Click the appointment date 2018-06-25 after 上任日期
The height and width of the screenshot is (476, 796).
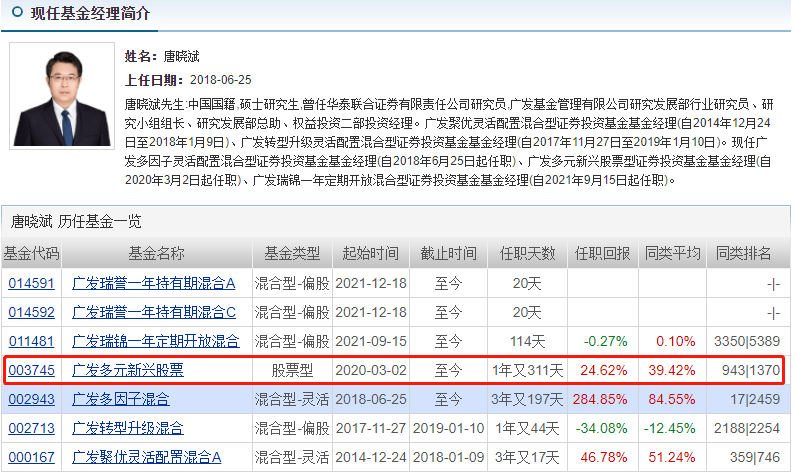coord(221,80)
